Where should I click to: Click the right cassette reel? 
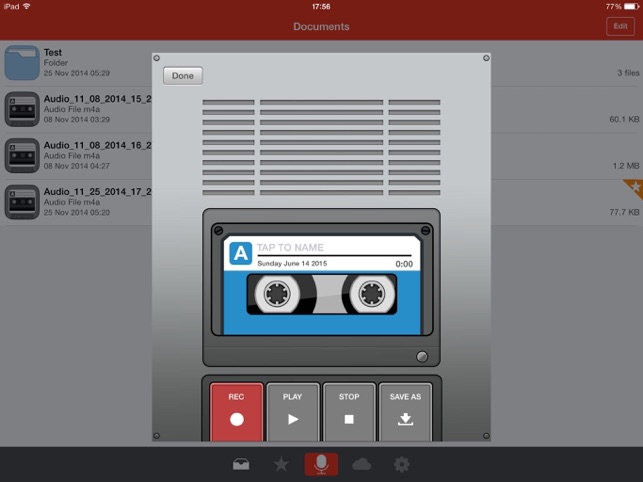(x=372, y=294)
